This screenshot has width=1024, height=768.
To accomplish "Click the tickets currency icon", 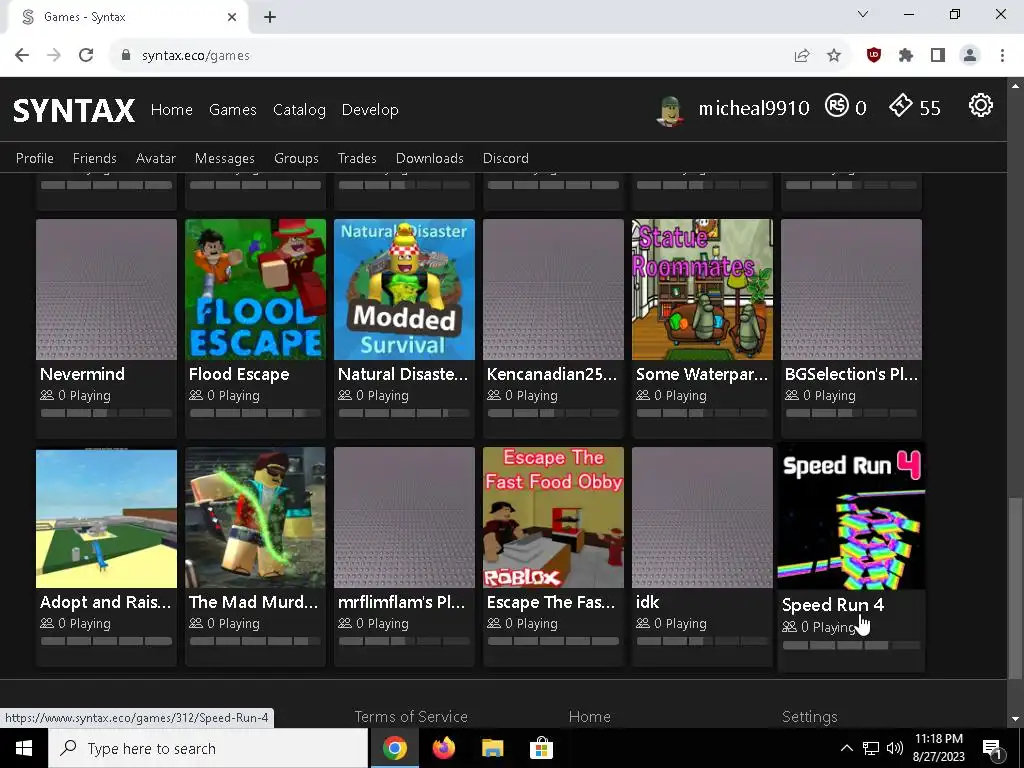I will pyautogui.click(x=901, y=105).
